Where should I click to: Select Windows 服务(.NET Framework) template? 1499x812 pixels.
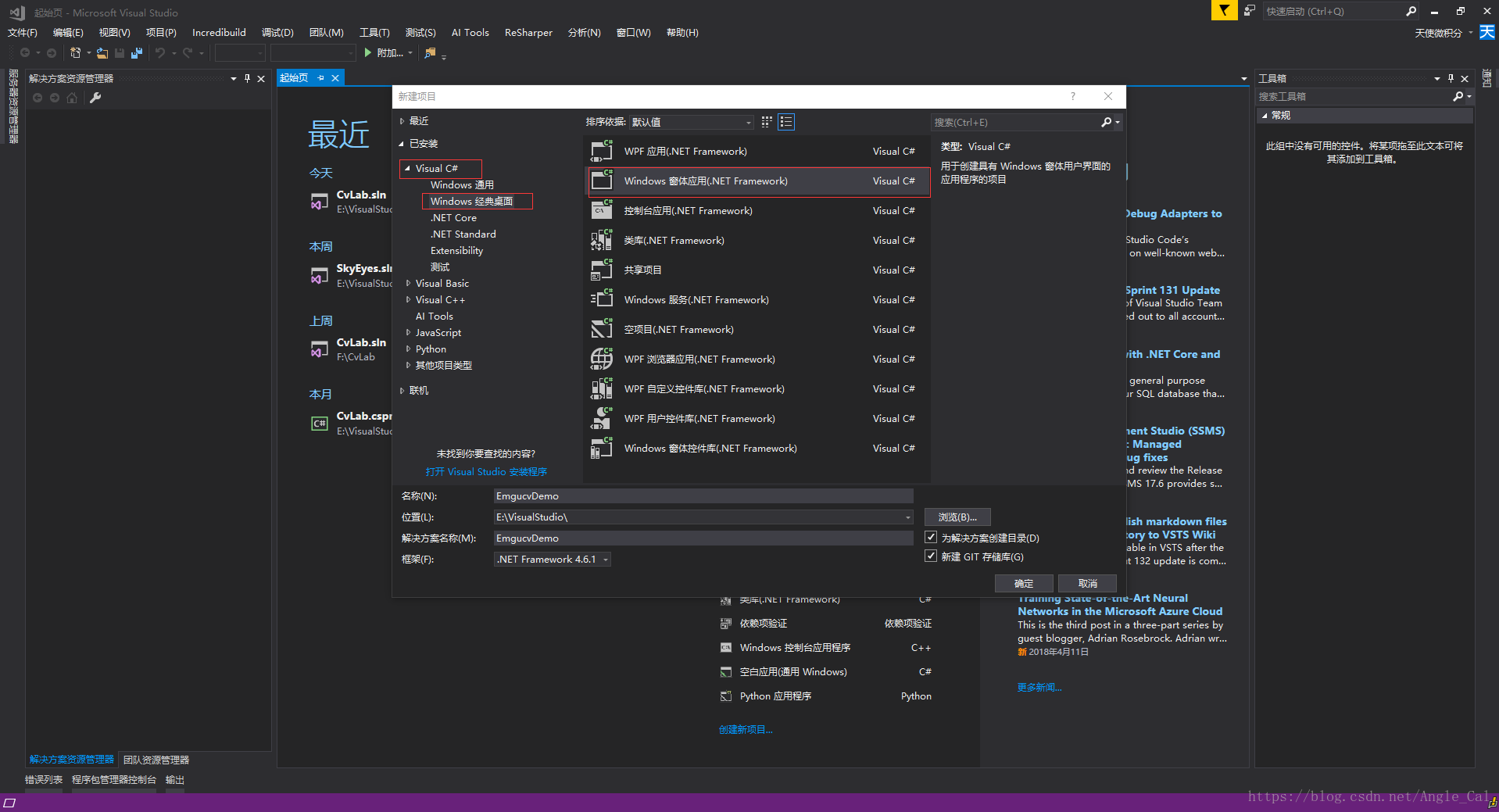pos(757,299)
